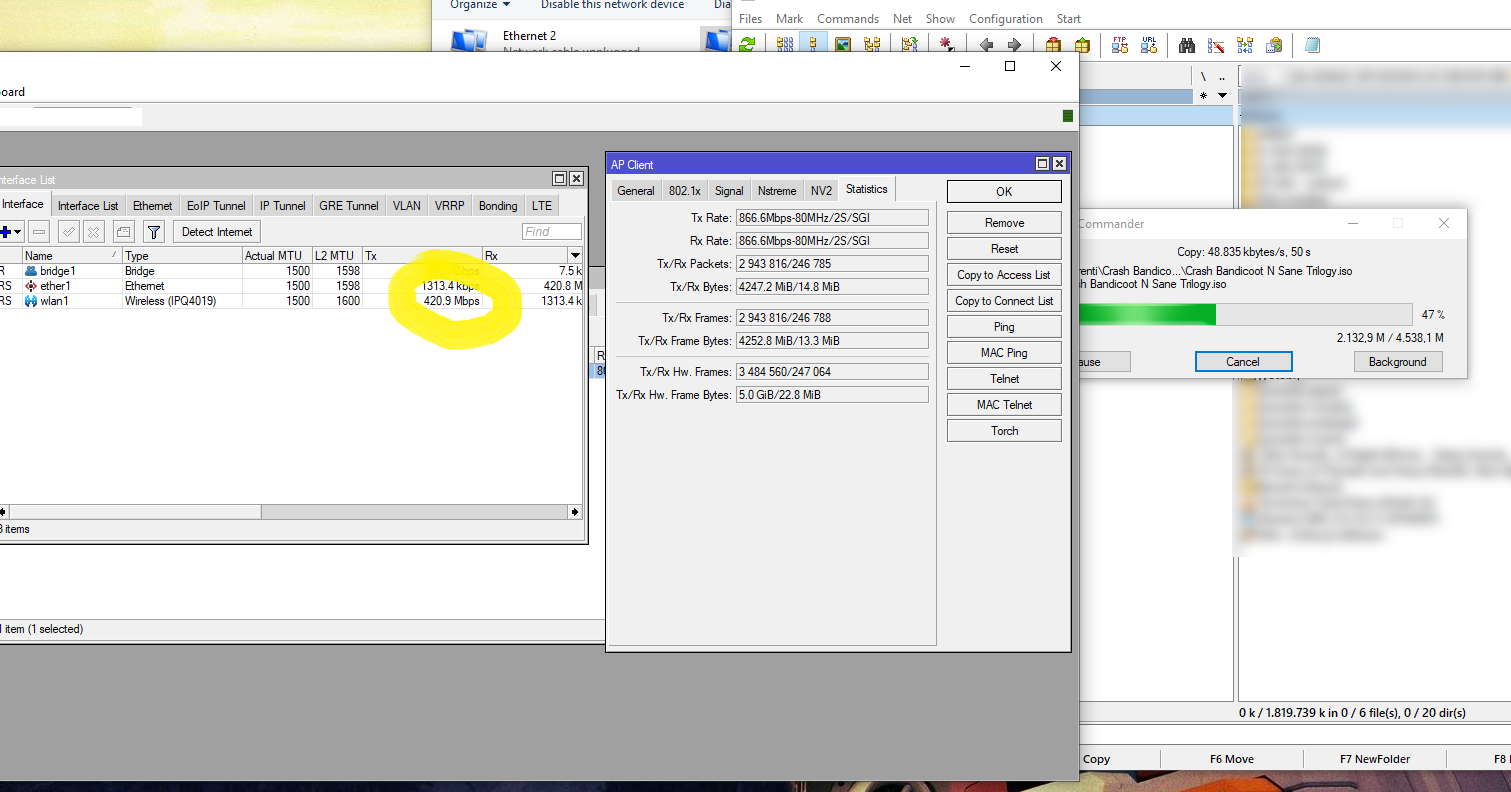Viewport: 1511px width, 792px height.
Task: Click Copy to Connect List button
Action: point(1004,301)
